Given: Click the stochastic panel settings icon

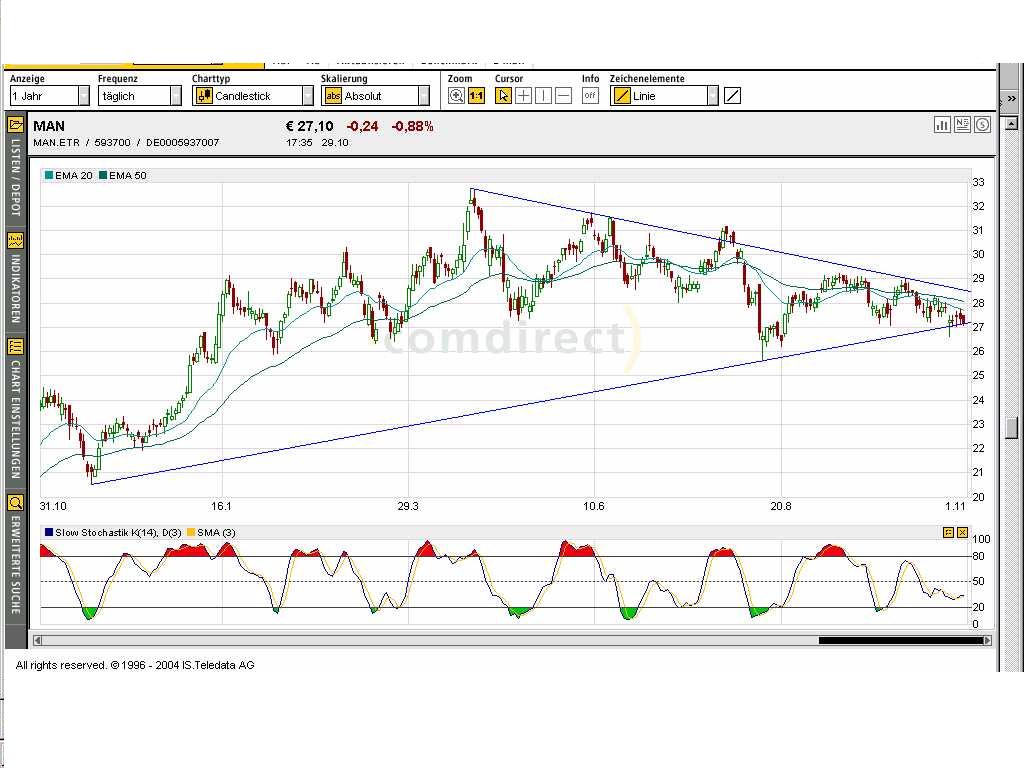Looking at the screenshot, I should [948, 533].
